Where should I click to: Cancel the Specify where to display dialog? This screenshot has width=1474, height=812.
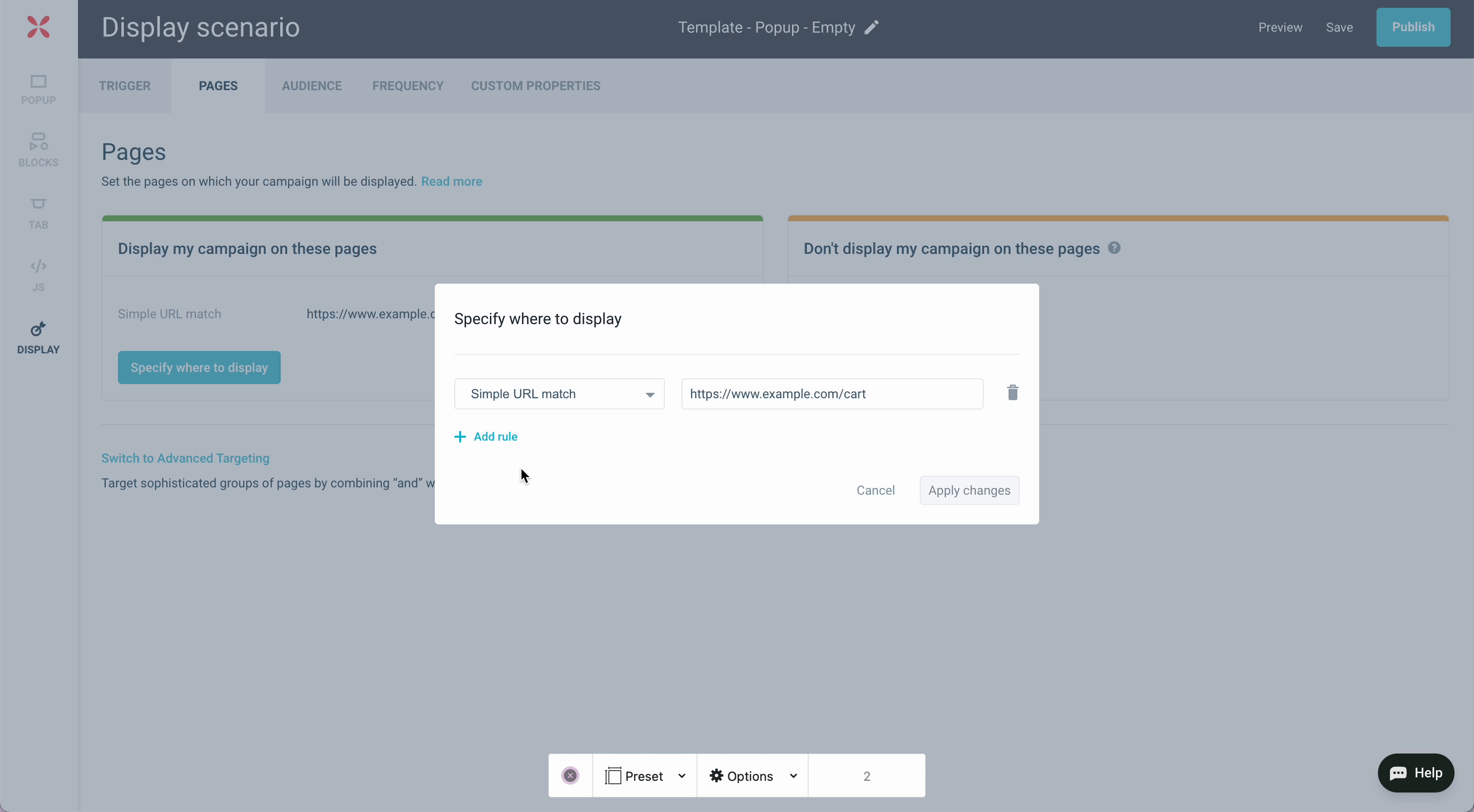click(875, 490)
